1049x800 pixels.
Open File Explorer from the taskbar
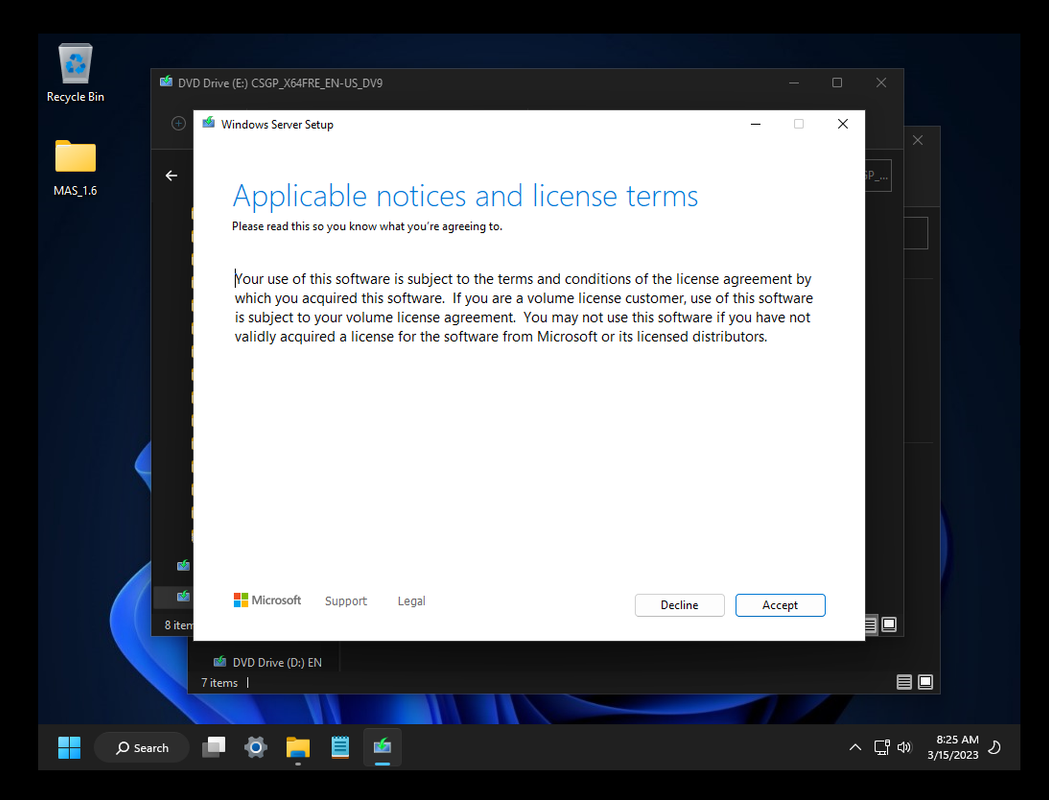(x=298, y=747)
